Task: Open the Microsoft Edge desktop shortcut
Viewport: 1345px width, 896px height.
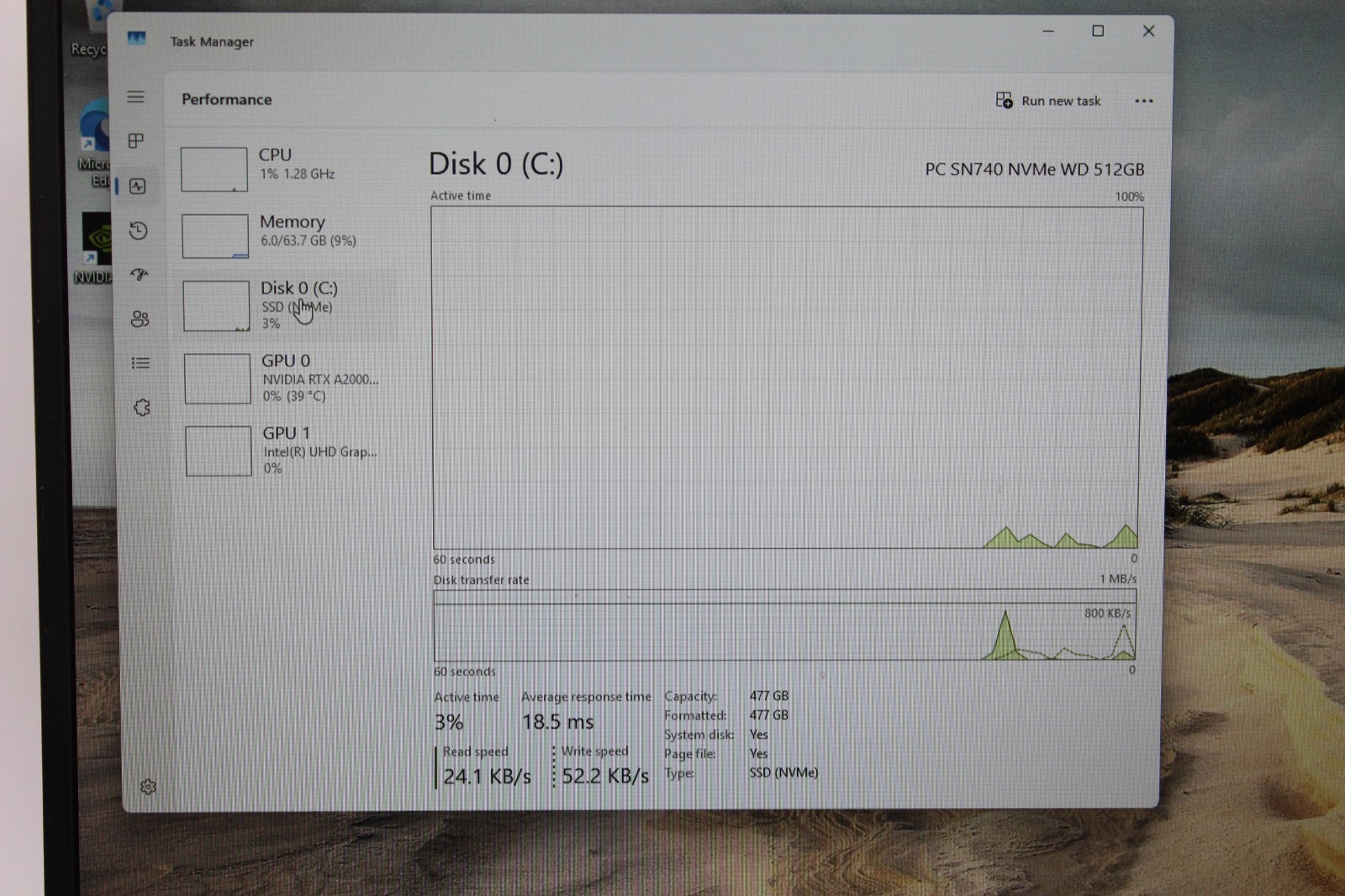Action: click(94, 143)
